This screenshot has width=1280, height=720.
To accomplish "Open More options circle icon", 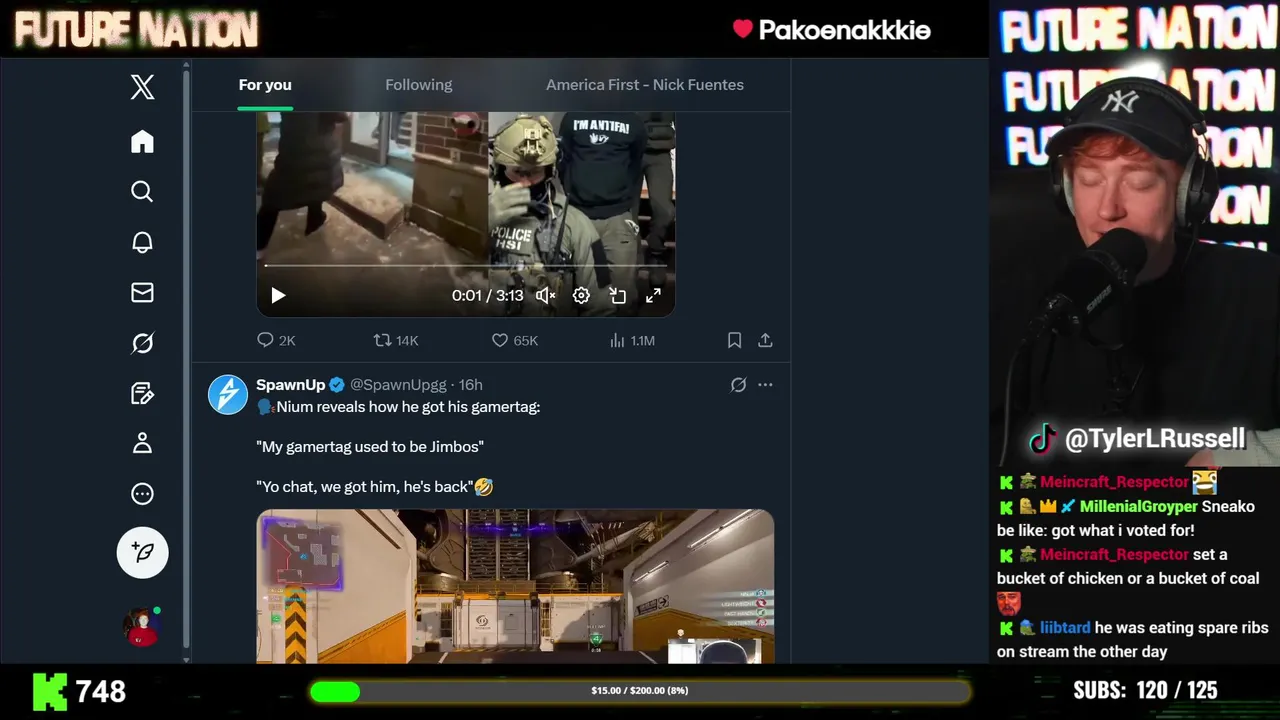I will point(142,493).
